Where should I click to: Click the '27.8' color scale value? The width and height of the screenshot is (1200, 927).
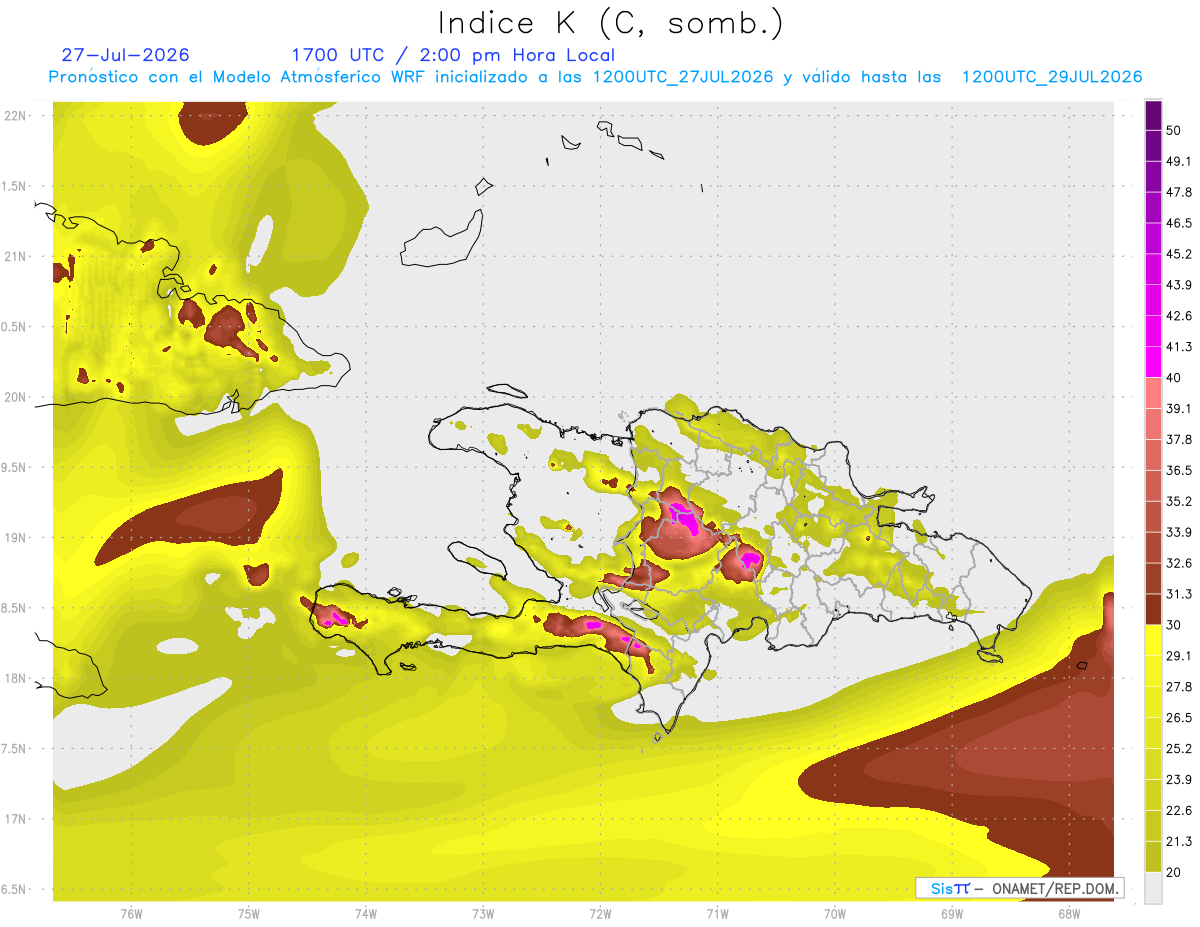pos(1179,686)
